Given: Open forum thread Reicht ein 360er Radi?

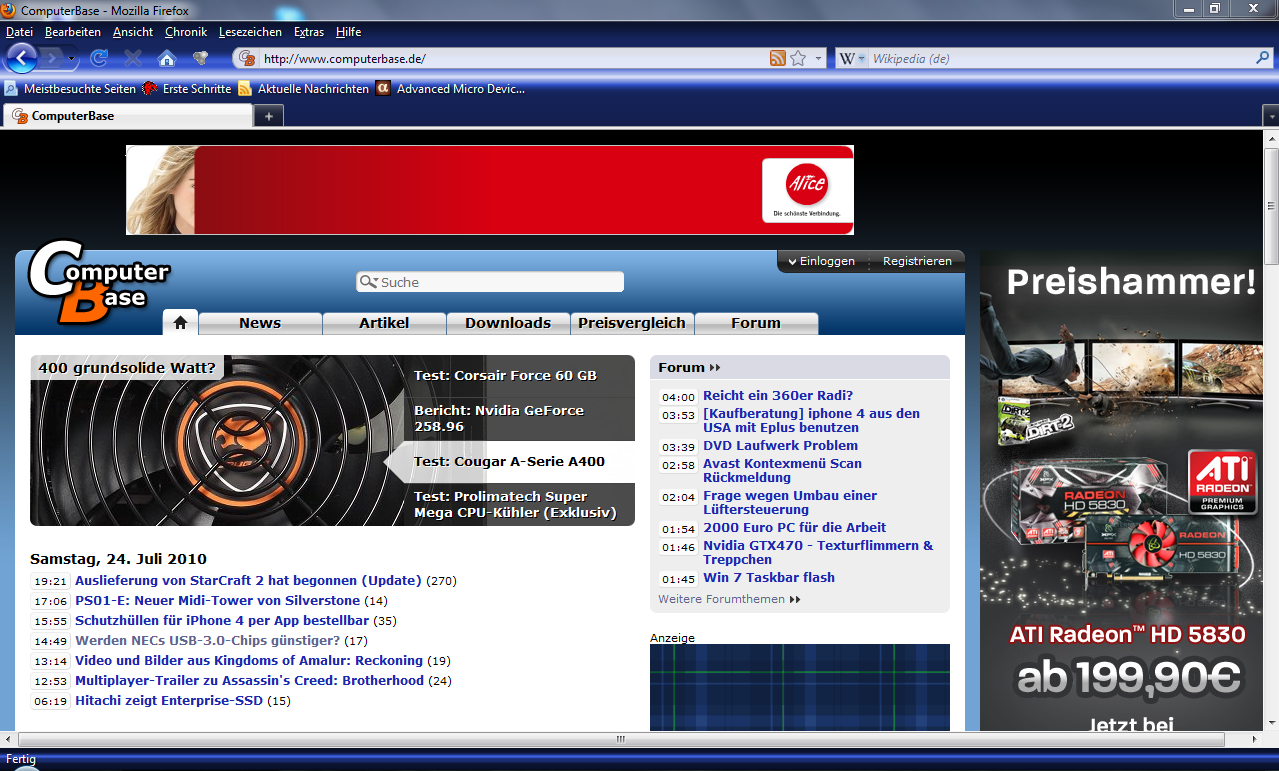Looking at the screenshot, I should click(778, 396).
